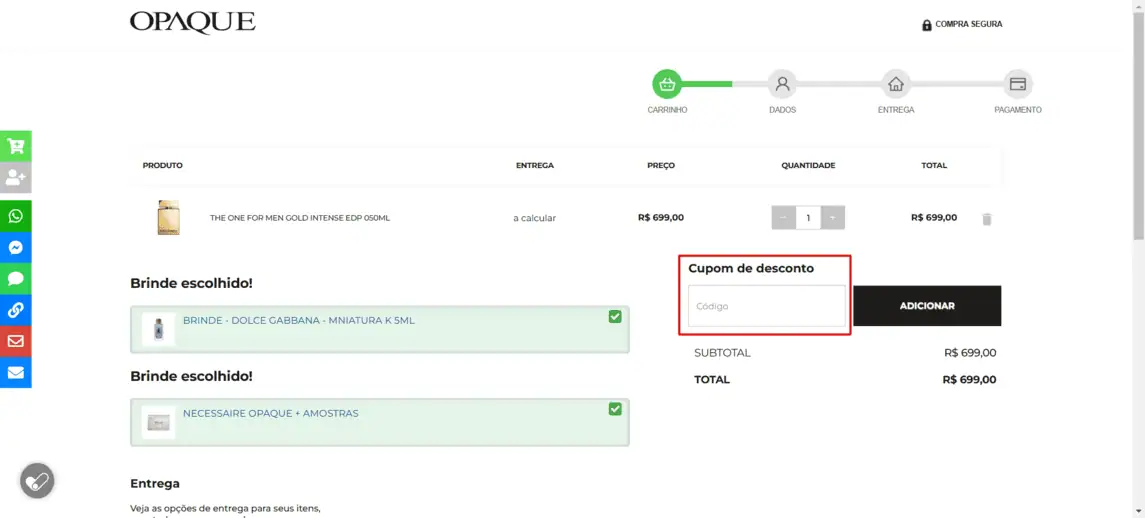The image size is (1145, 518).
Task: Increase quantity with the plus button
Action: (832, 218)
